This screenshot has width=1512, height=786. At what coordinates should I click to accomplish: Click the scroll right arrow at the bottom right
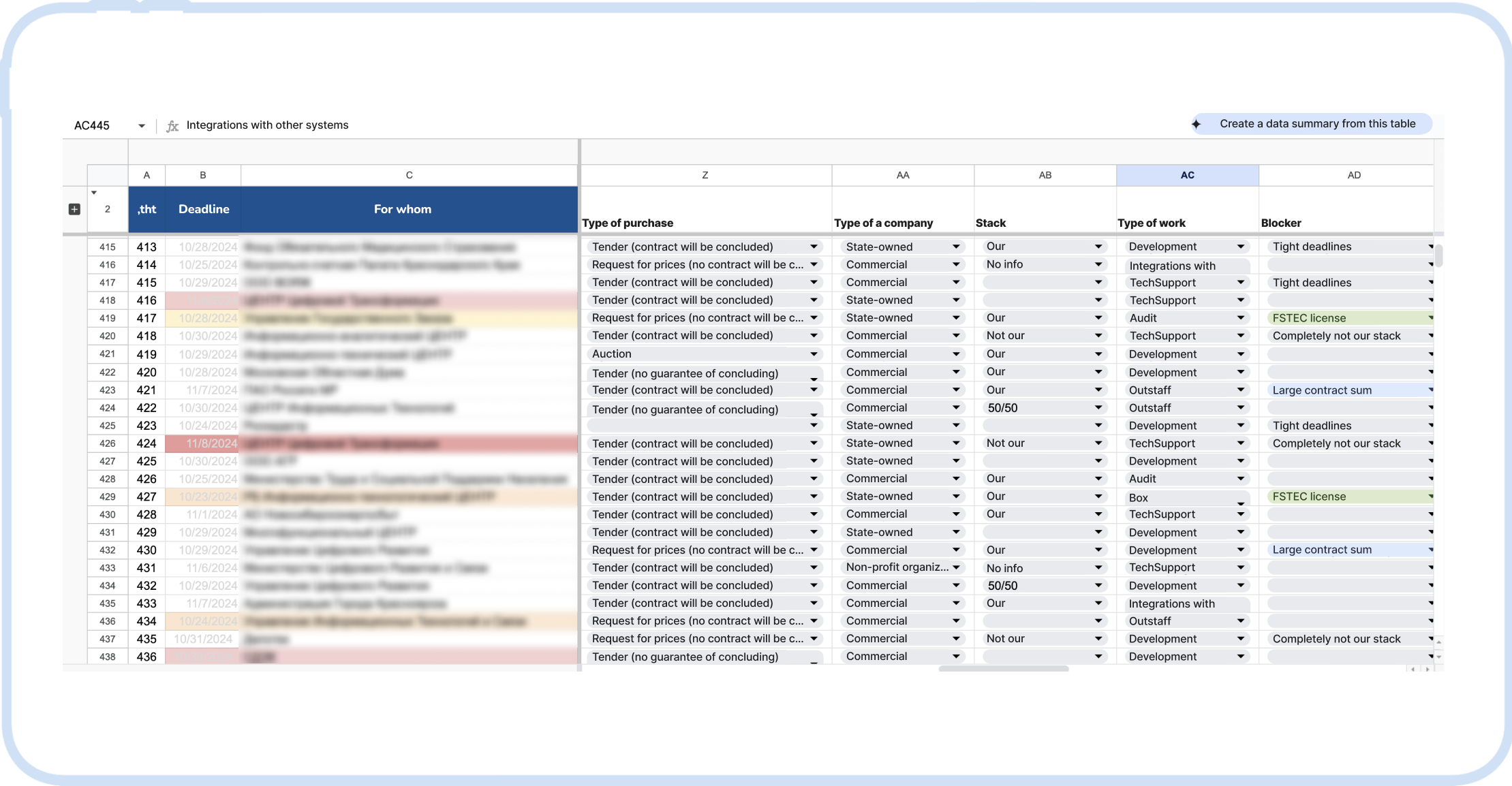1428,670
